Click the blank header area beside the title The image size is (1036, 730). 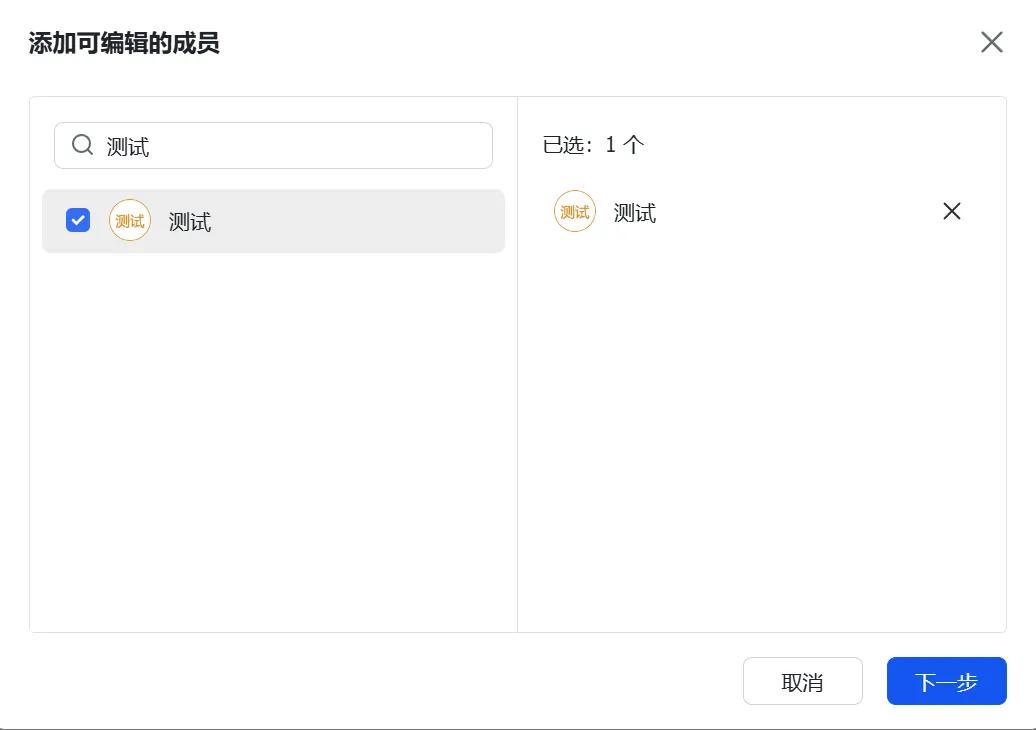tap(600, 43)
